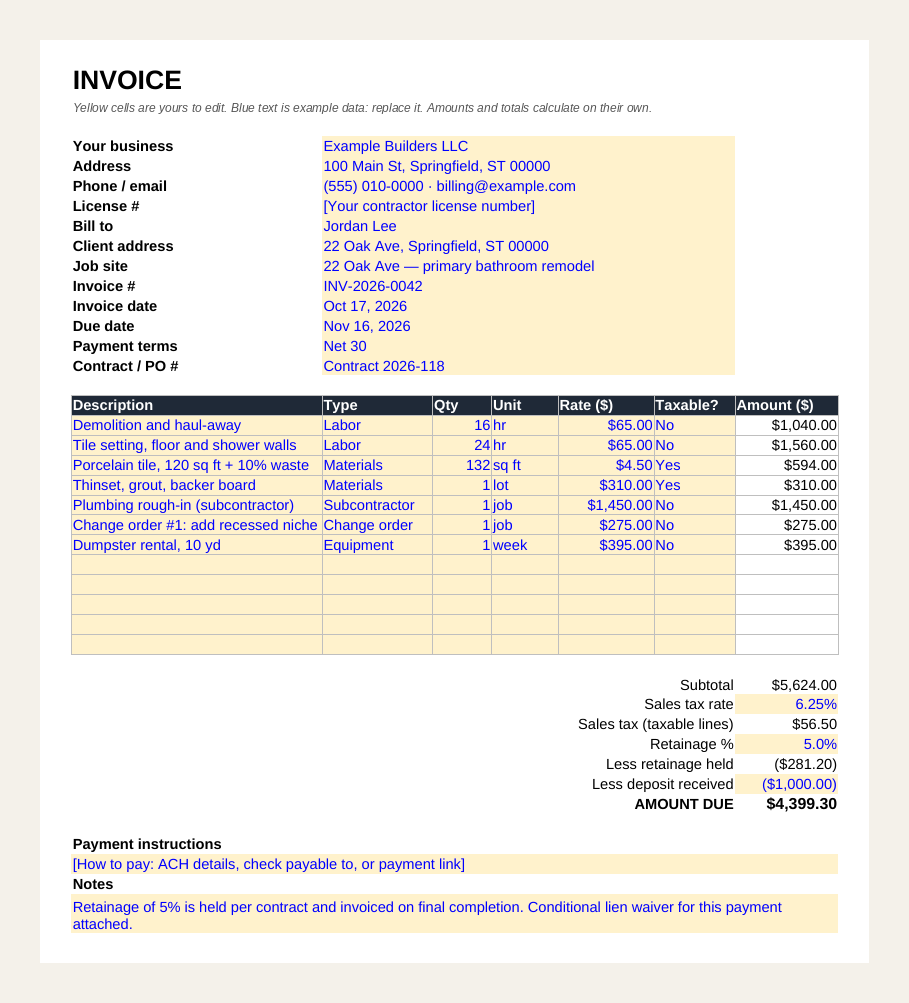Select rate $275.00 change order row
Image resolution: width=909 pixels, height=1003 pixels.
(606, 525)
